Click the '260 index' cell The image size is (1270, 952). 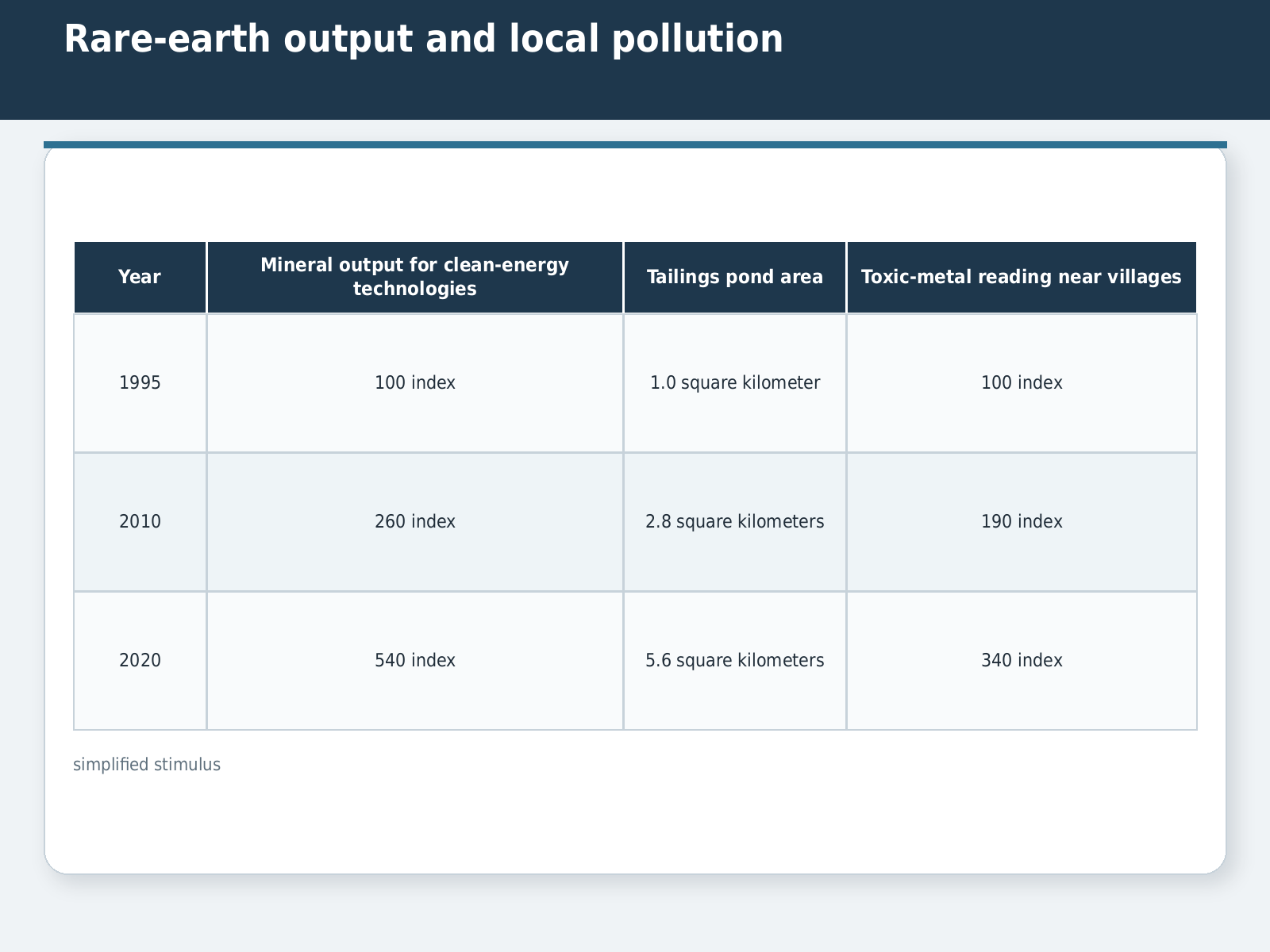415,522
